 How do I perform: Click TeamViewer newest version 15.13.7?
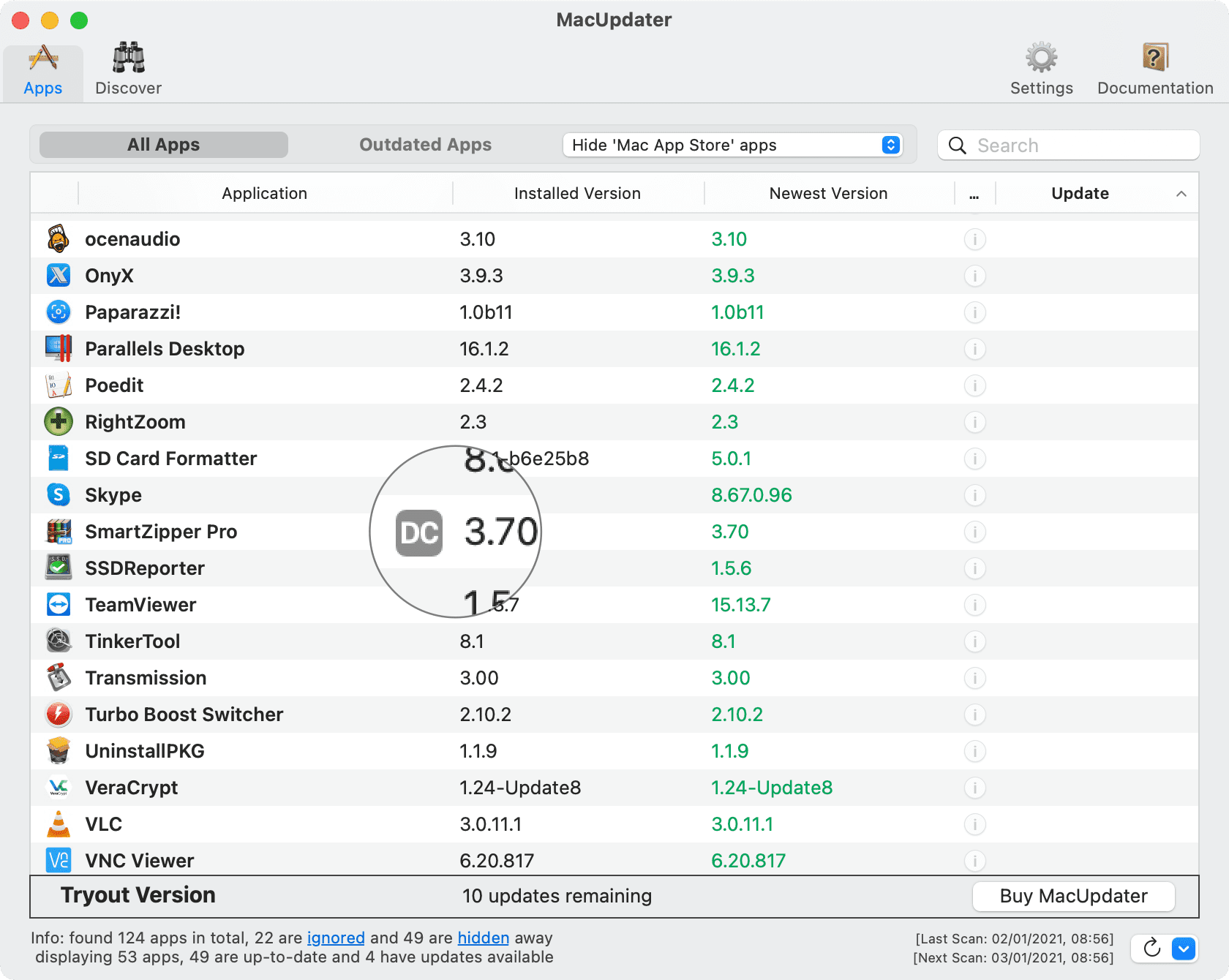point(741,605)
